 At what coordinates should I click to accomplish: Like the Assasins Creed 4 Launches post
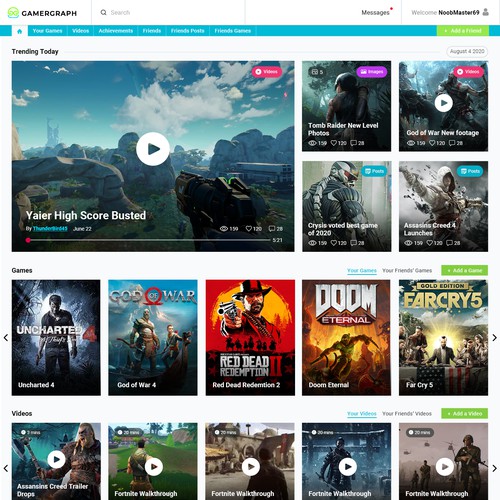[430, 243]
